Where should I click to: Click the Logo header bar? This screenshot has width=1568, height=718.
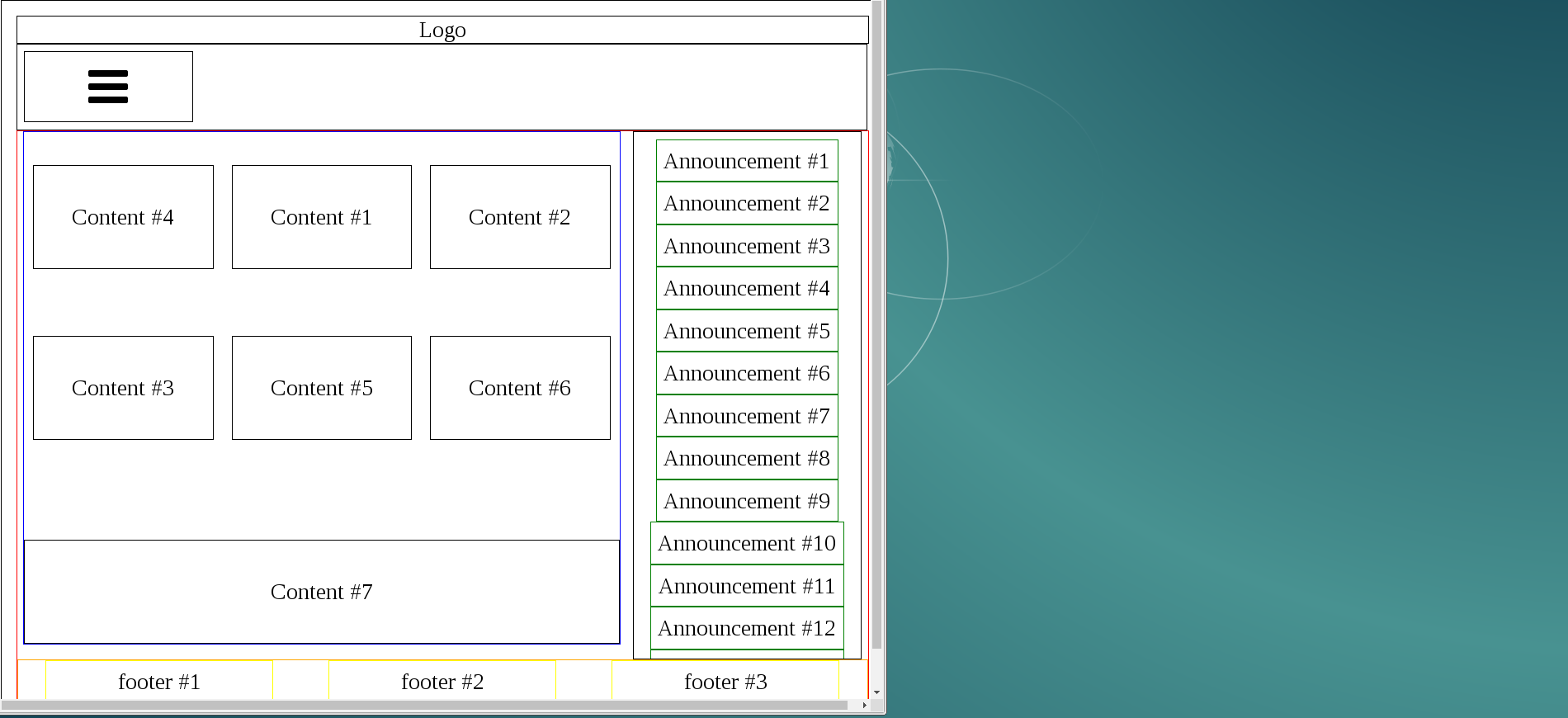442,31
